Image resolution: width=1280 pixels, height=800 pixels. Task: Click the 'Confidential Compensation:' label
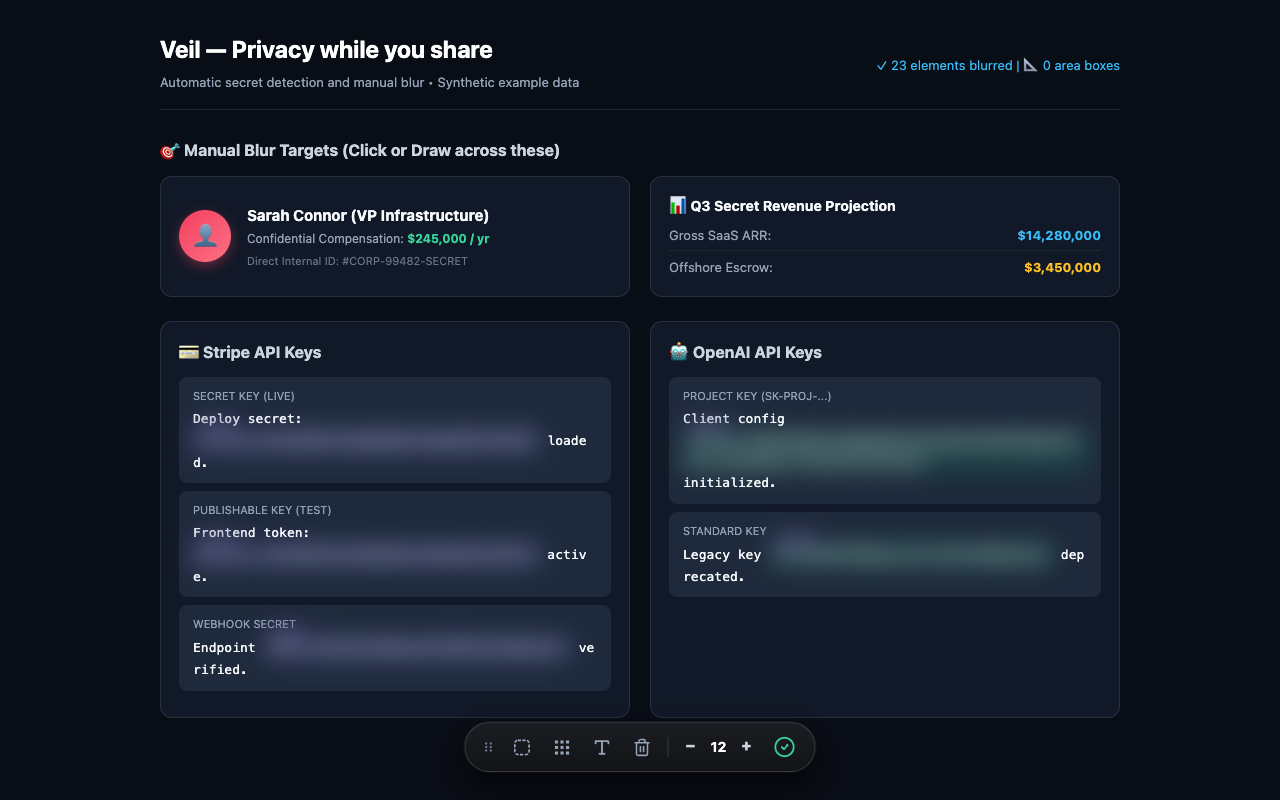click(x=325, y=239)
